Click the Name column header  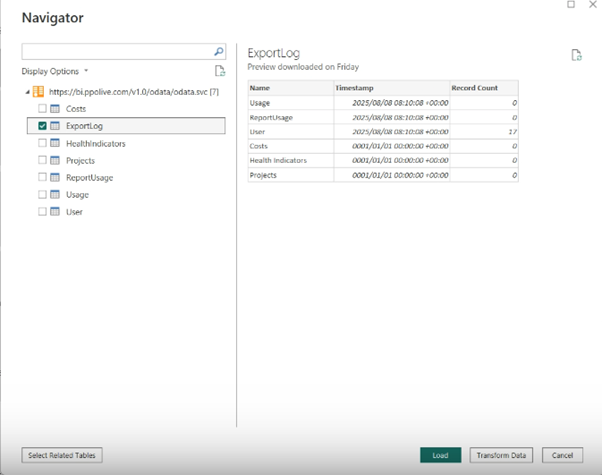pos(291,88)
